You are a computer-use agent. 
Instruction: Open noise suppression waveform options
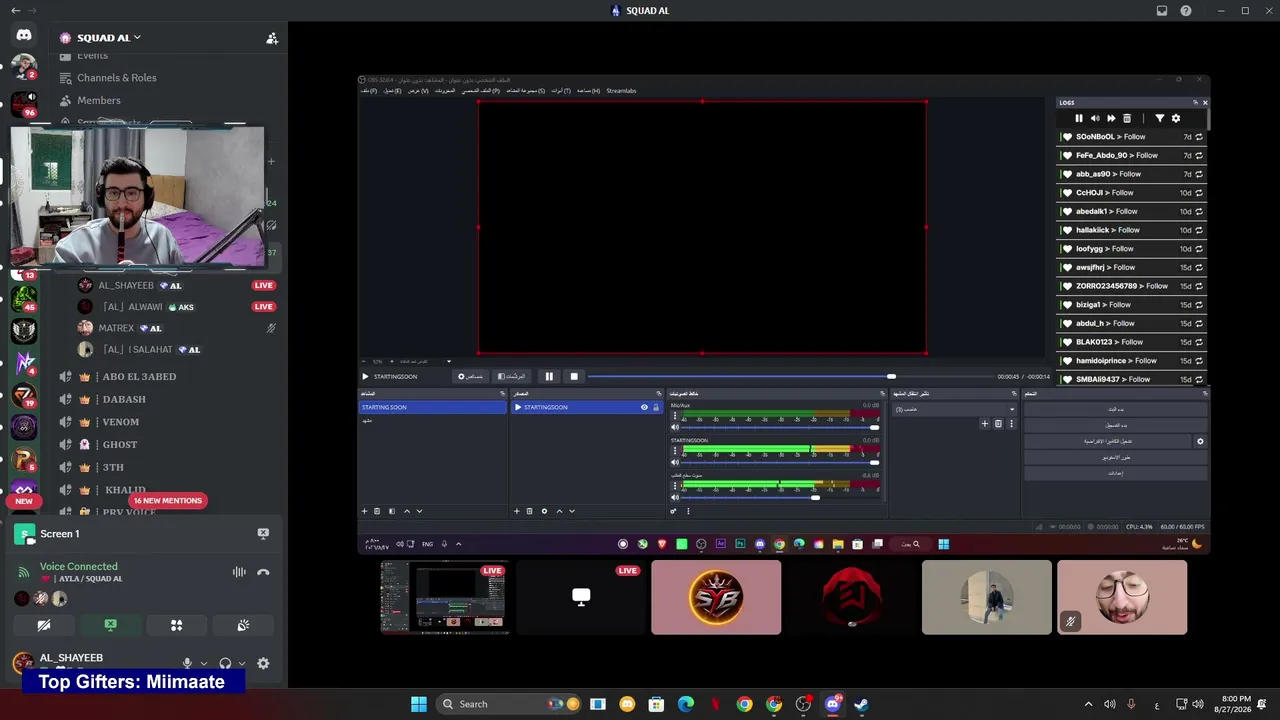pyautogui.click(x=239, y=572)
